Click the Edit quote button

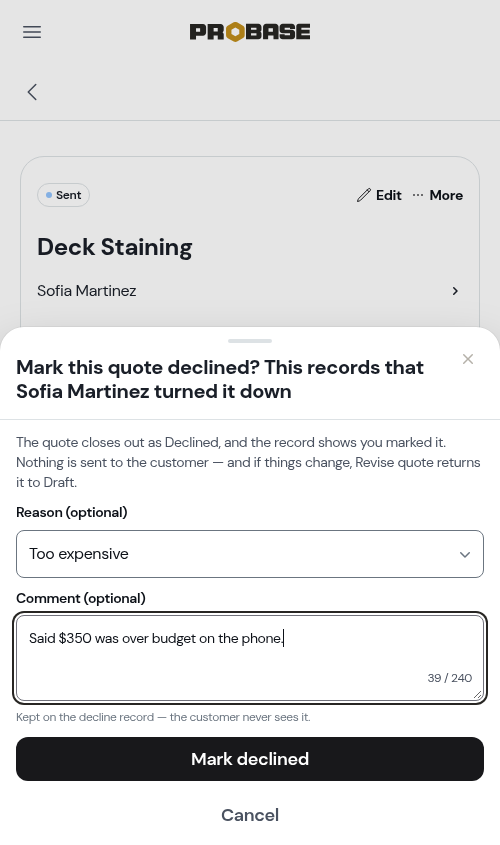pos(379,195)
